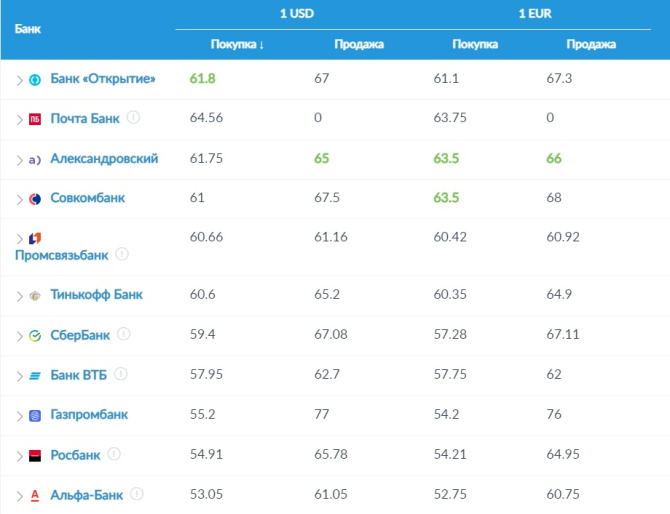Open info icon next to Почта Банк

coord(134,118)
